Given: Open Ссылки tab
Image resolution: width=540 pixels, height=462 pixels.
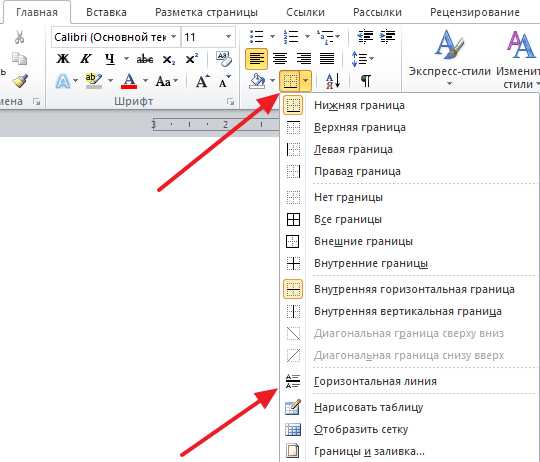Looking at the screenshot, I should click(305, 12).
